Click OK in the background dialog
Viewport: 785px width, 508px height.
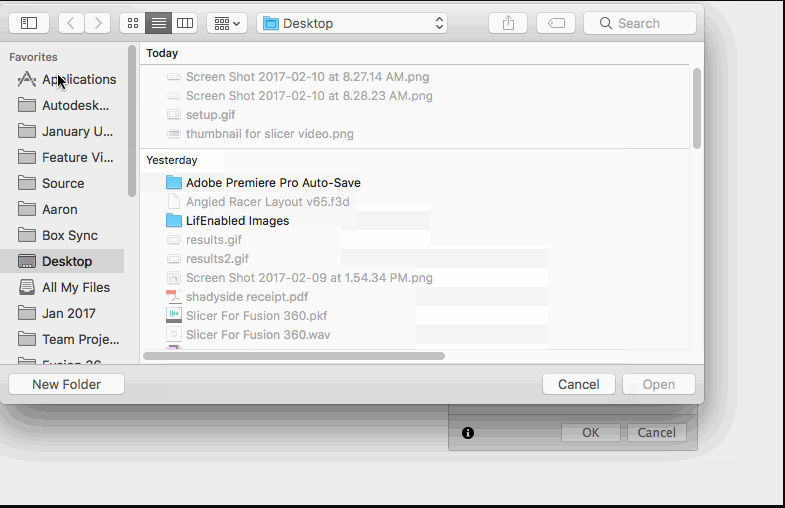tap(591, 432)
